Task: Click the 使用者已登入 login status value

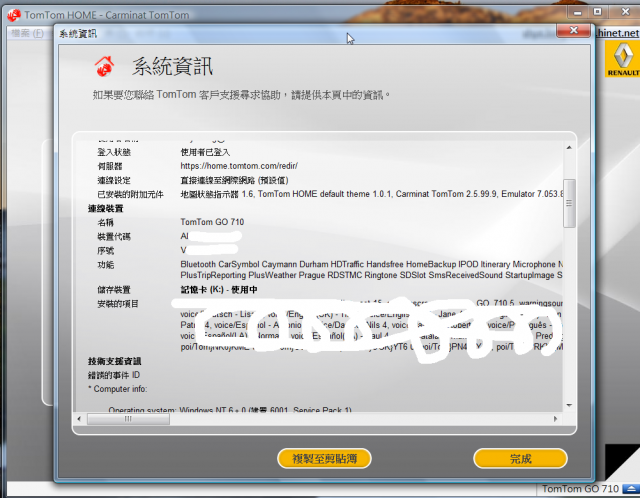Action: [x=205, y=152]
